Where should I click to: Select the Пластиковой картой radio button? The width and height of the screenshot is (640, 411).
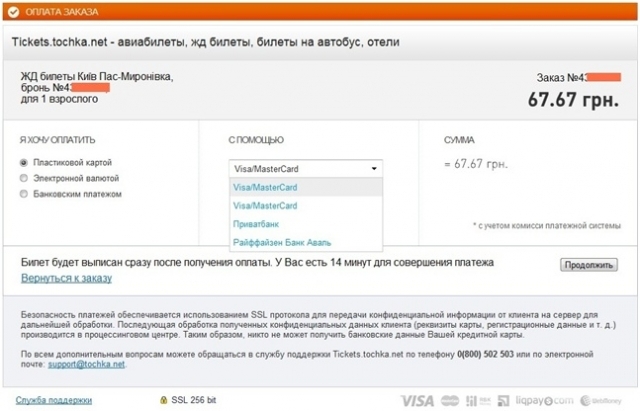pyautogui.click(x=24, y=162)
